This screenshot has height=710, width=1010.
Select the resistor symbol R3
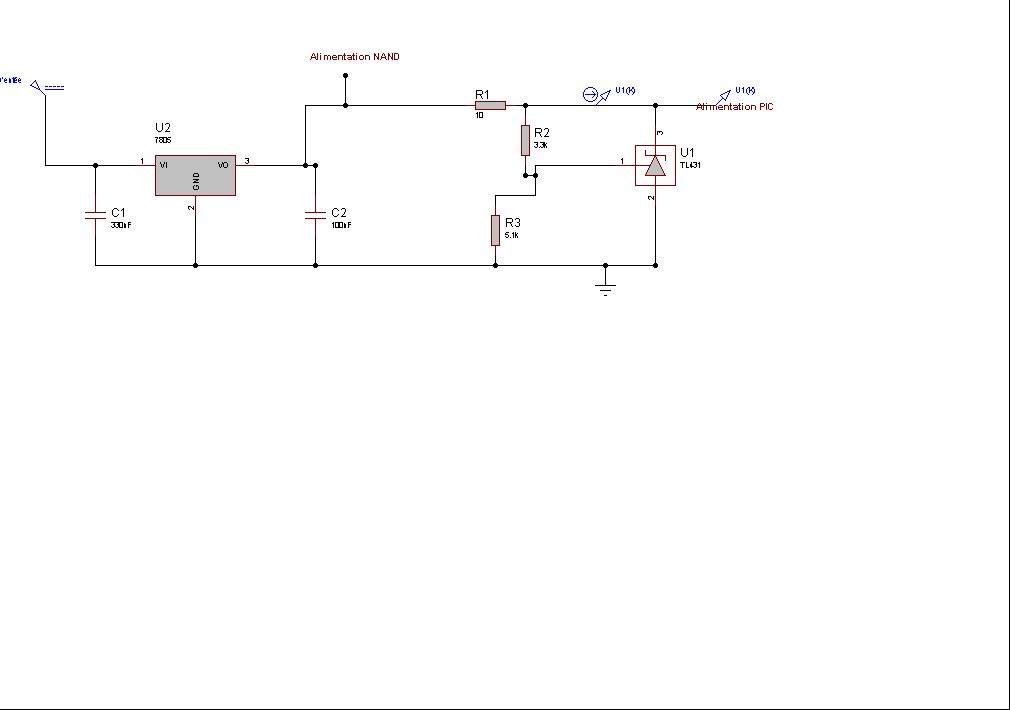pos(495,231)
